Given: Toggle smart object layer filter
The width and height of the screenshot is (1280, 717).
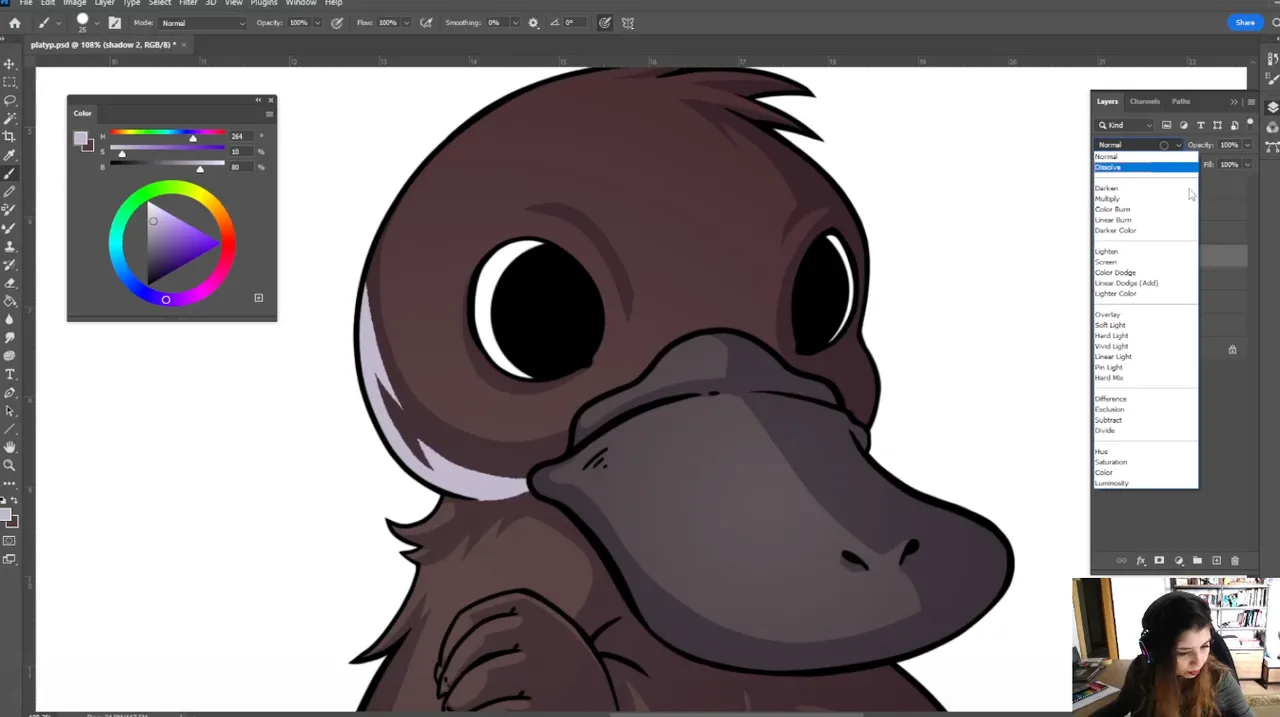Looking at the screenshot, I should click(1234, 125).
